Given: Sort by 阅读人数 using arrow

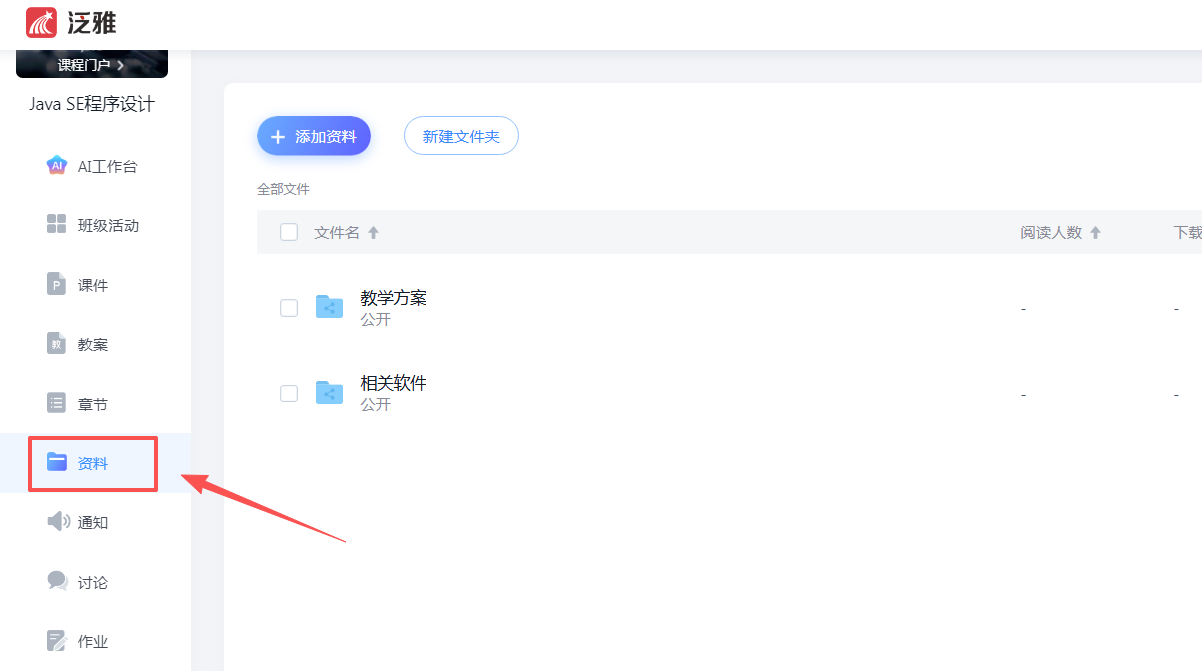Looking at the screenshot, I should (x=1095, y=233).
